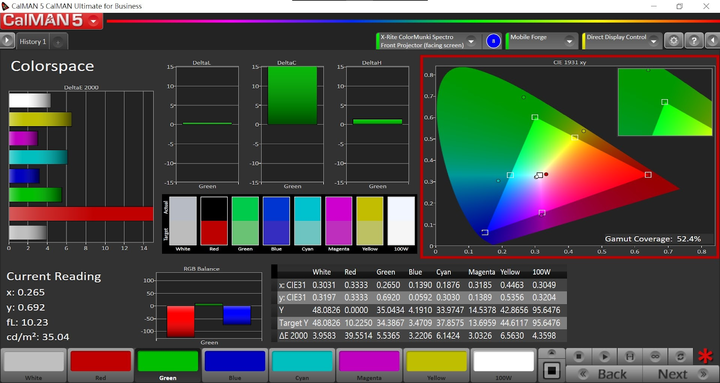The width and height of the screenshot is (720, 383).
Task: Select the Magenta pattern swatch at the bottom
Action: 369,365
